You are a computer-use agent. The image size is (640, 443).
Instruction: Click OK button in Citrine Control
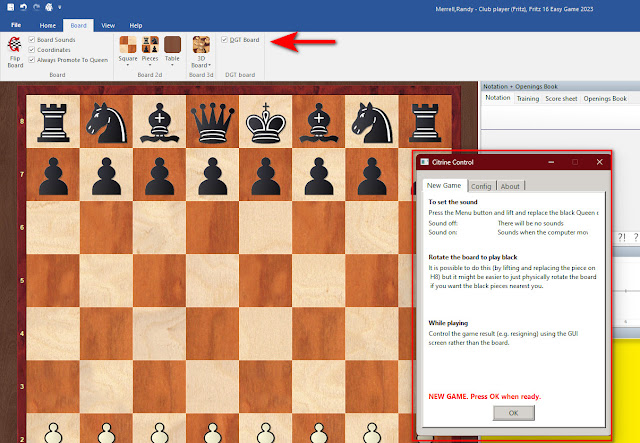point(513,413)
